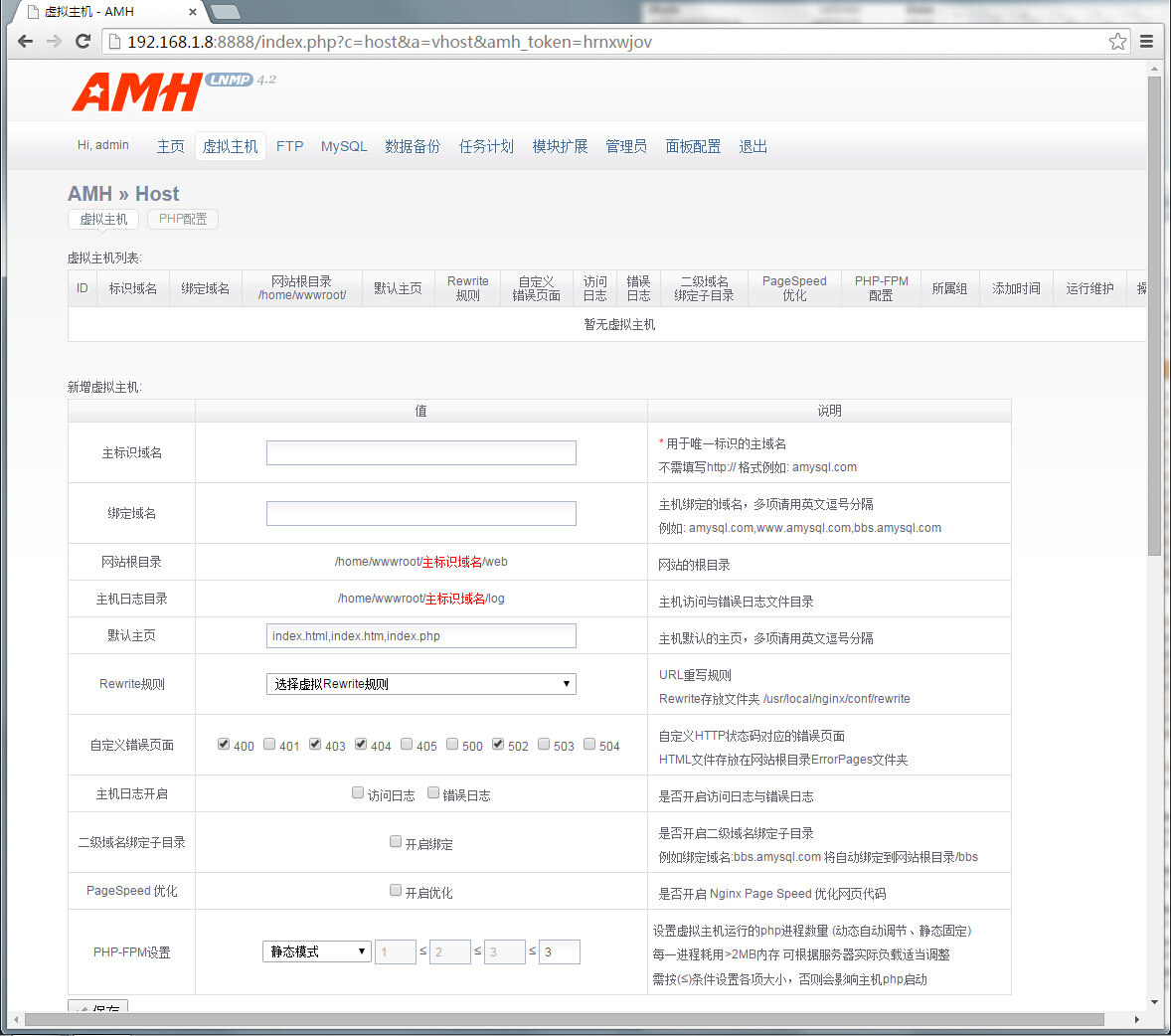
Task: Open the 选择虚拟Rewrite规则 dropdown
Action: click(x=421, y=683)
